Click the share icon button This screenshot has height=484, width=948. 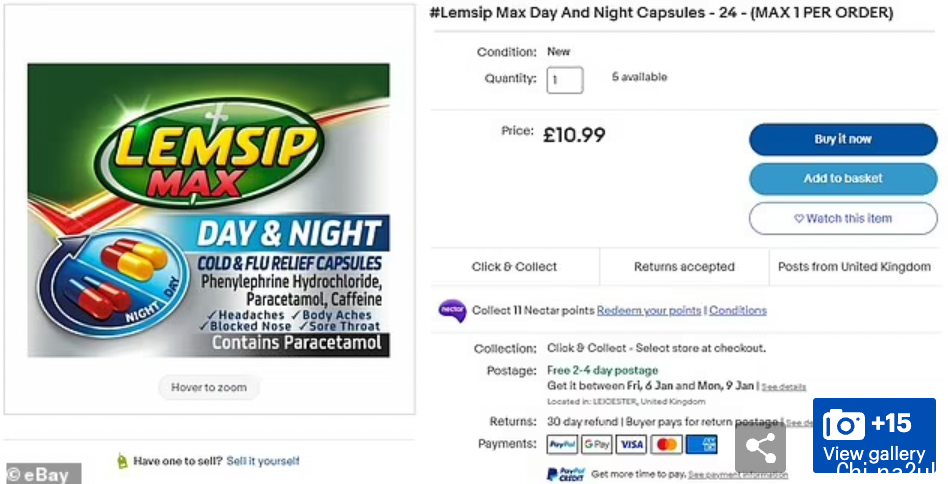[760, 447]
